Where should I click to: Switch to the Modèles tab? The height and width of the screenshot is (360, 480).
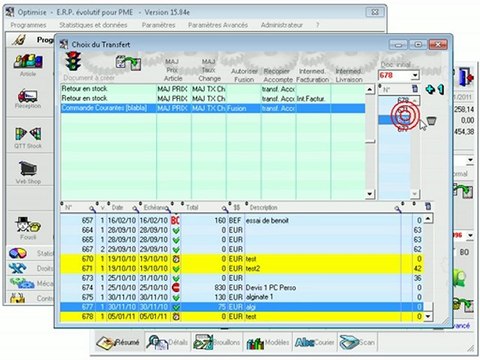pos(268,342)
